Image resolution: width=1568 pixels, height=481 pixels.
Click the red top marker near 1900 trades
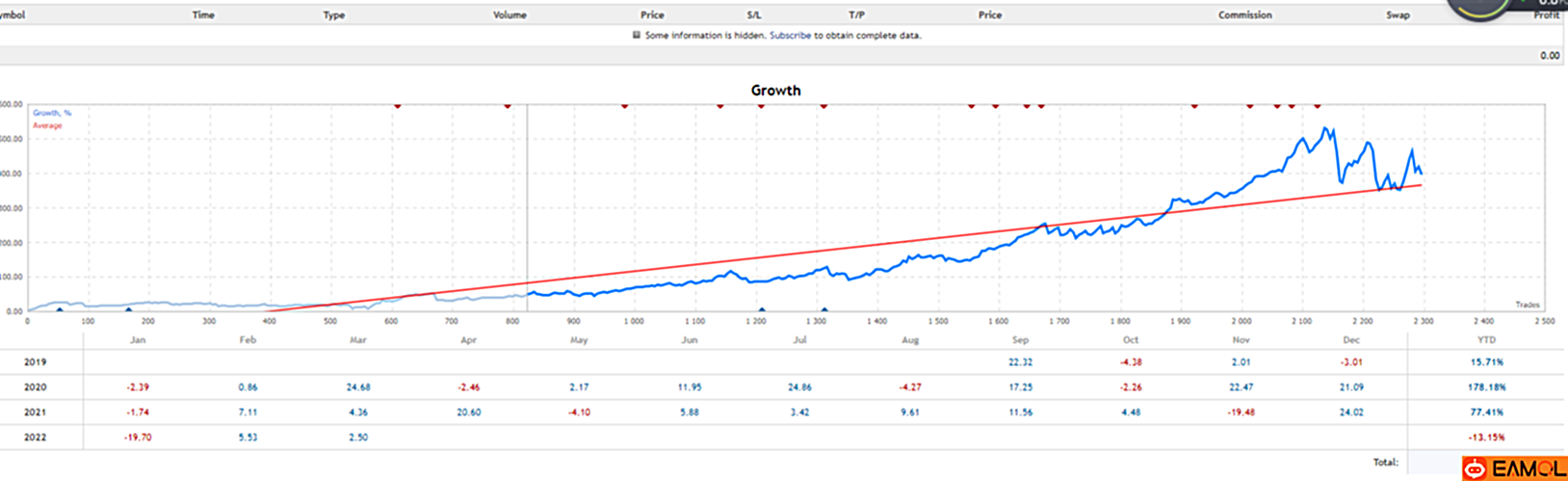pyautogui.click(x=1194, y=105)
